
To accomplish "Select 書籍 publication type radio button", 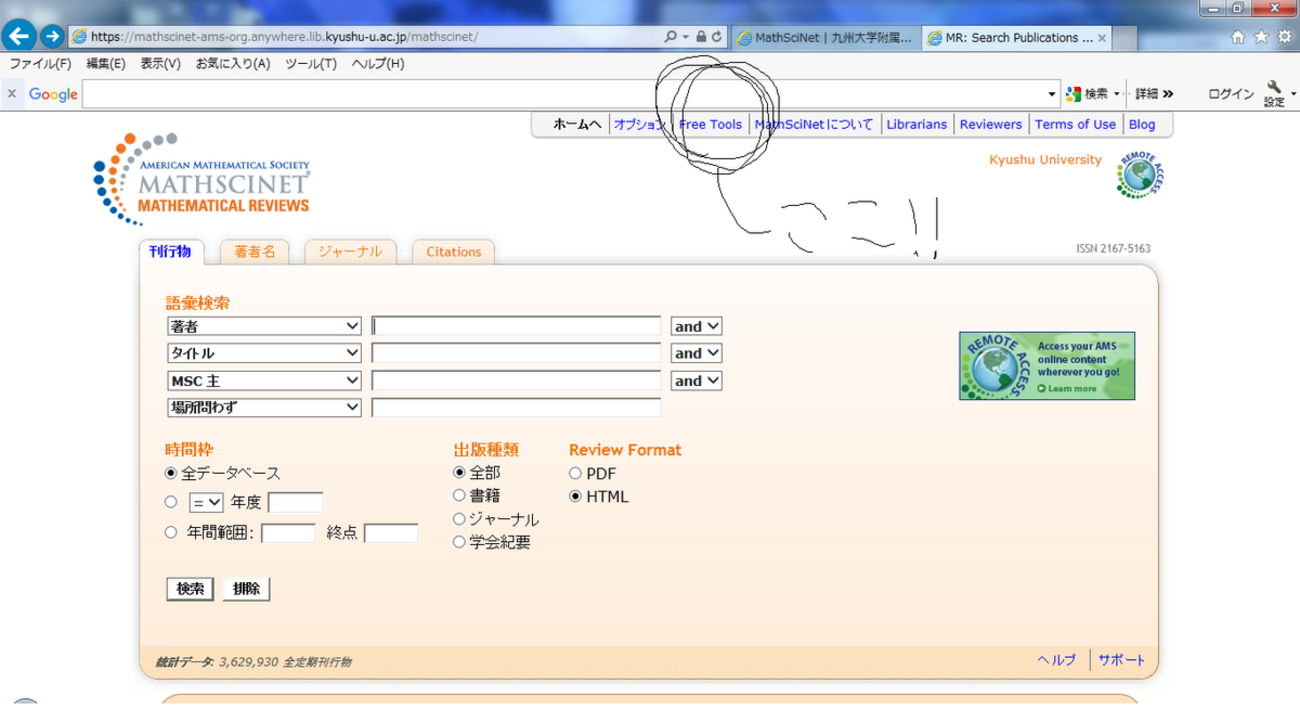I will coord(460,495).
